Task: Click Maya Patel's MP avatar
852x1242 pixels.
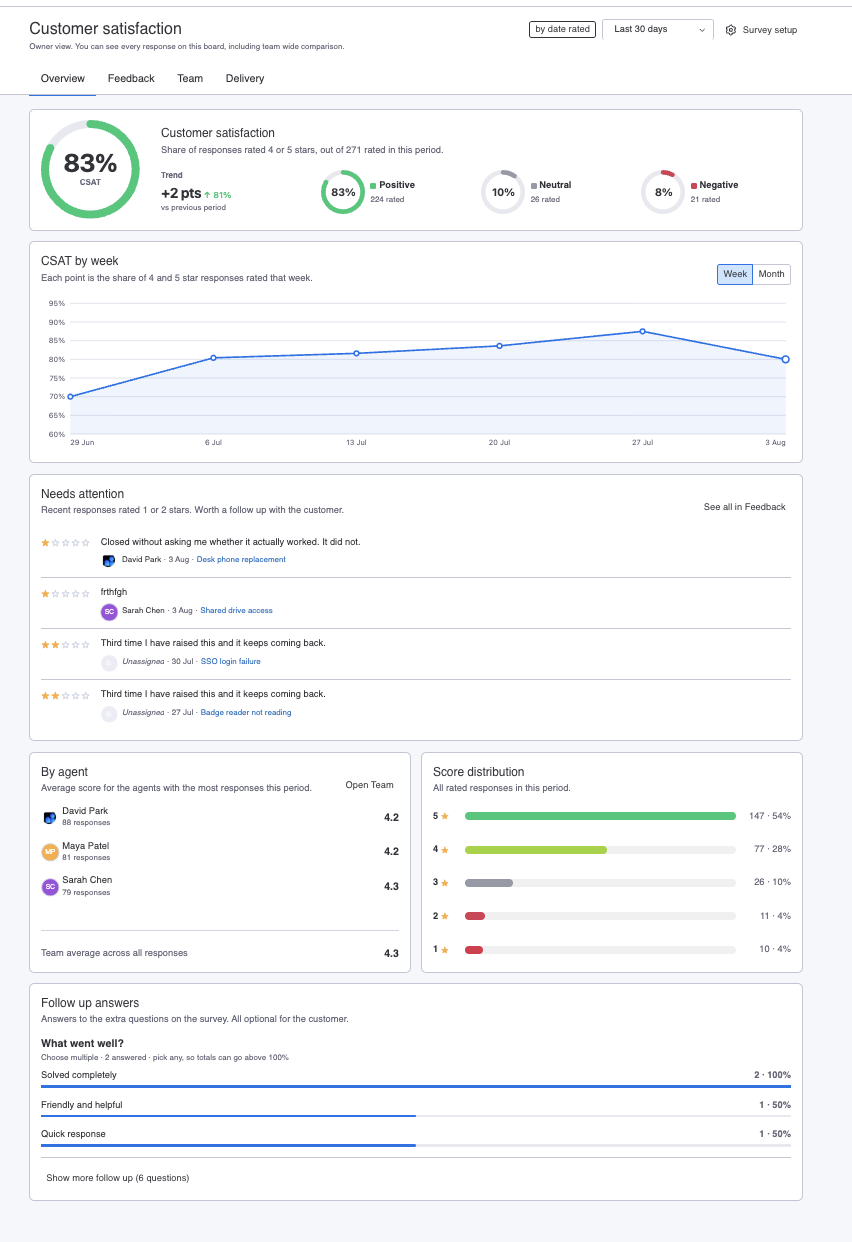Action: click(49, 852)
